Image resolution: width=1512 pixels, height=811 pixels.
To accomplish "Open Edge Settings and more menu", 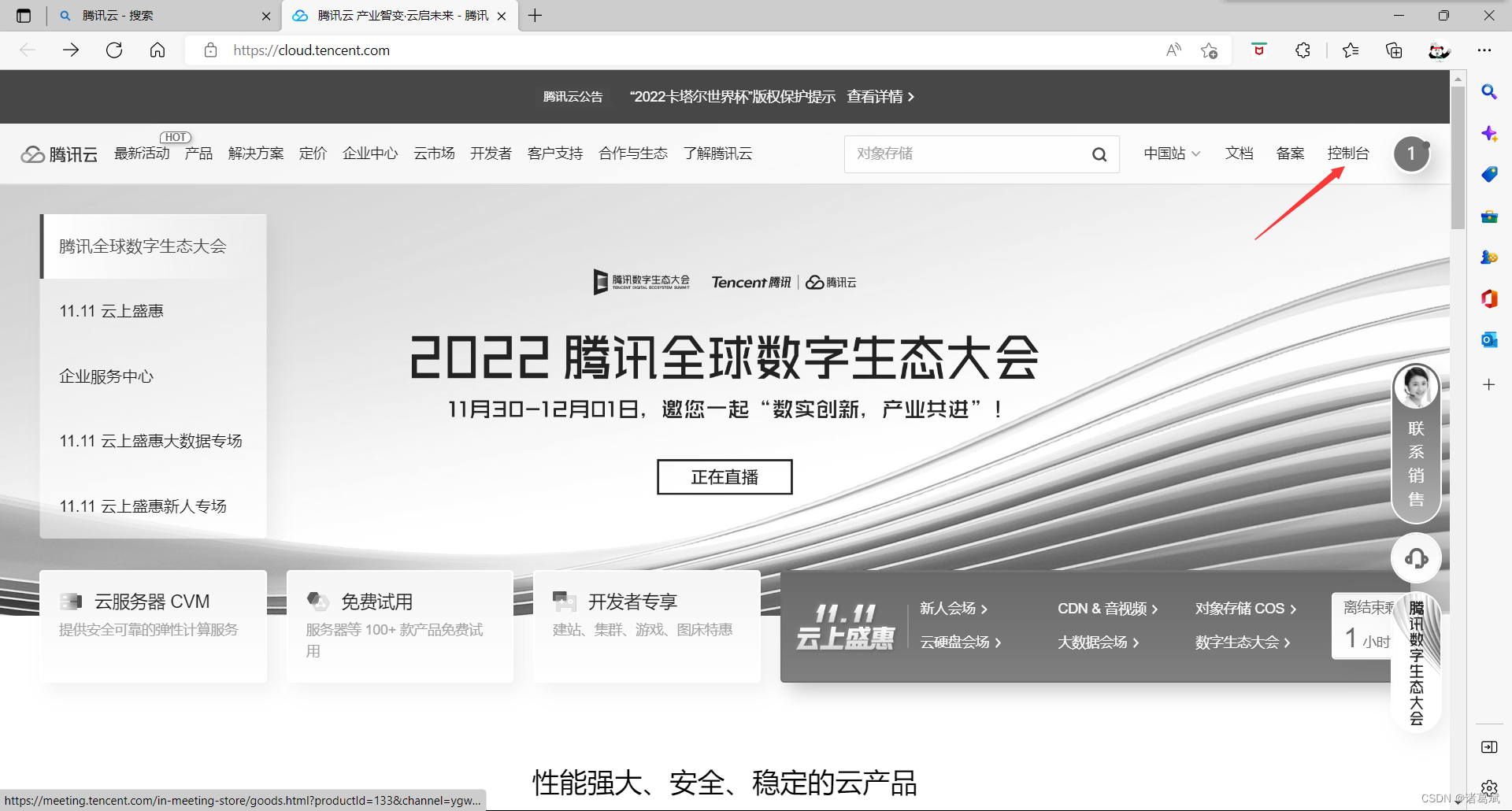I will click(1484, 50).
